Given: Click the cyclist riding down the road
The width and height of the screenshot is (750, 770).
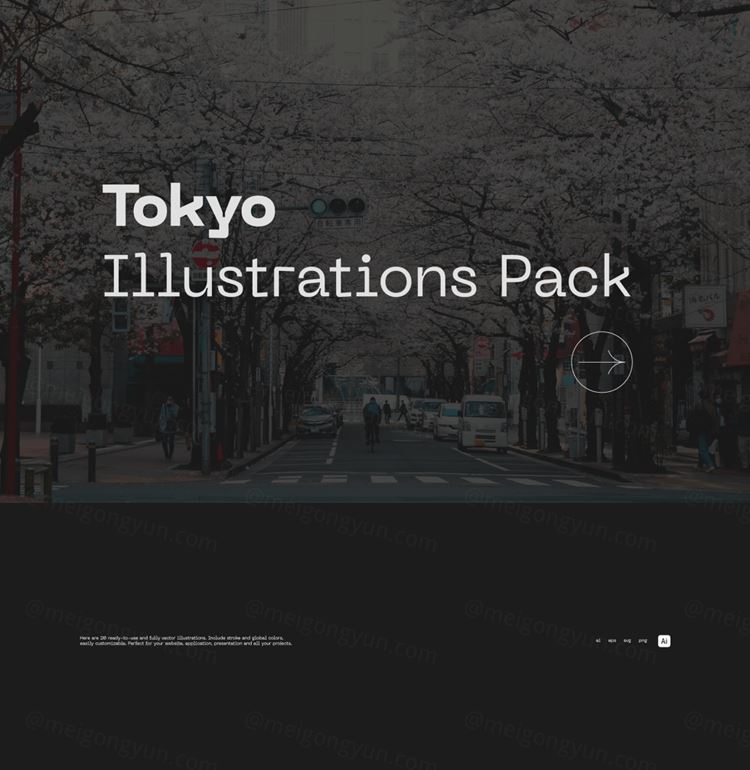Looking at the screenshot, I should (372, 419).
